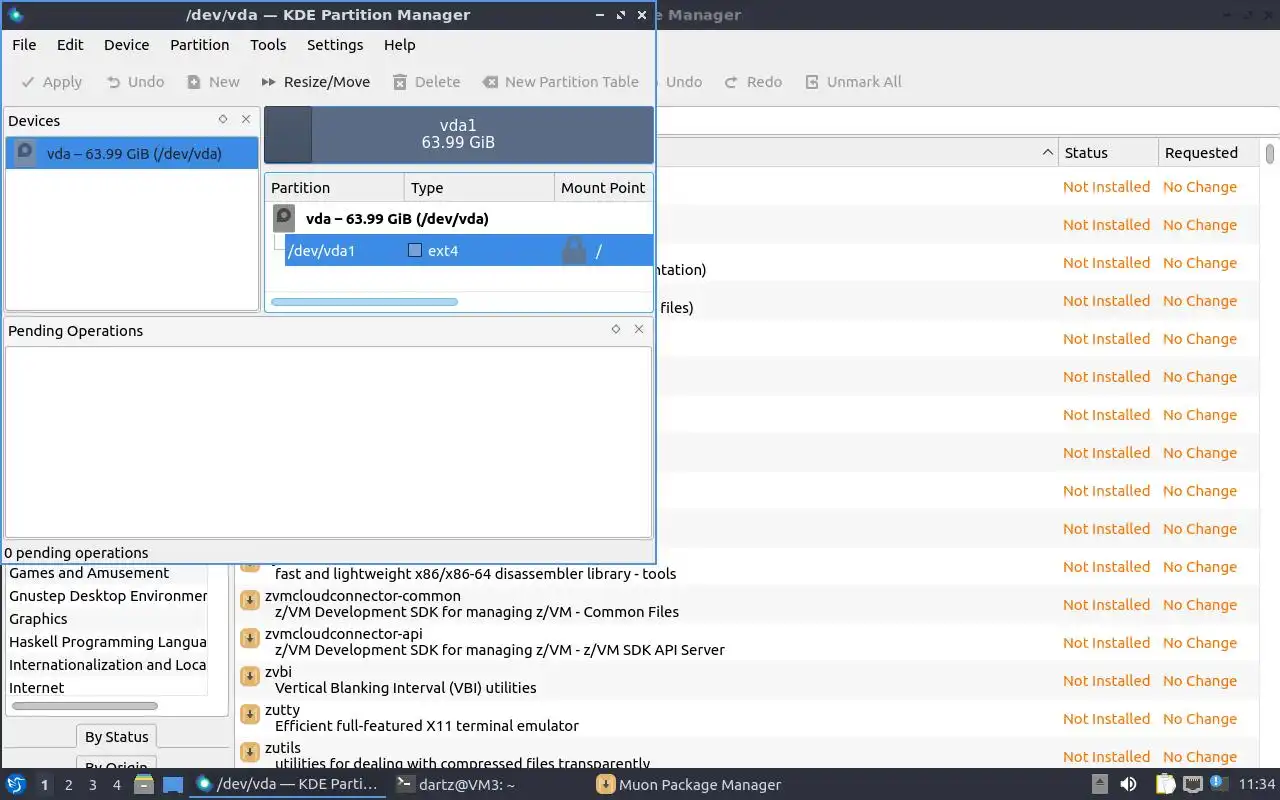This screenshot has width=1280, height=800.
Task: Click the zvmcloudconnector-common package icon
Action: click(x=250, y=600)
